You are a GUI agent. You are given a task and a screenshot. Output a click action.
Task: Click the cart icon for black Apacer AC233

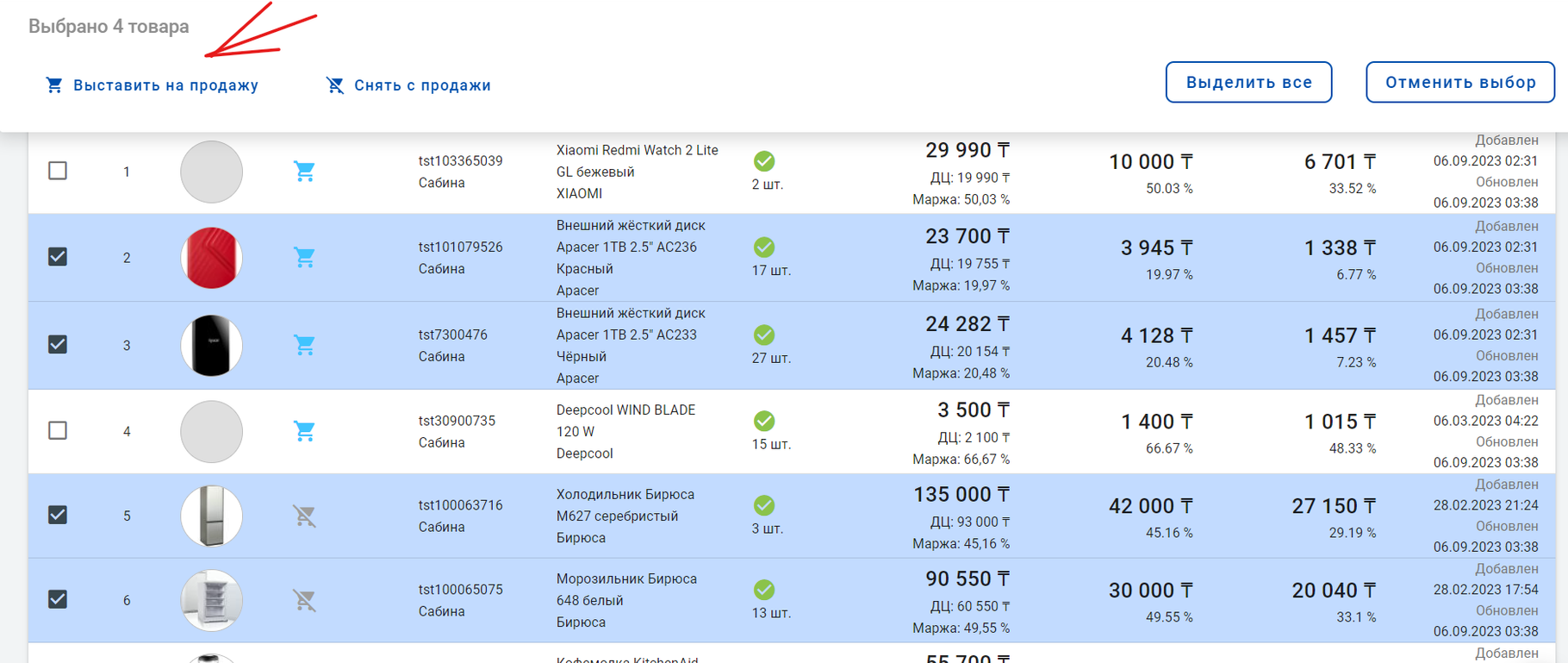tap(304, 345)
